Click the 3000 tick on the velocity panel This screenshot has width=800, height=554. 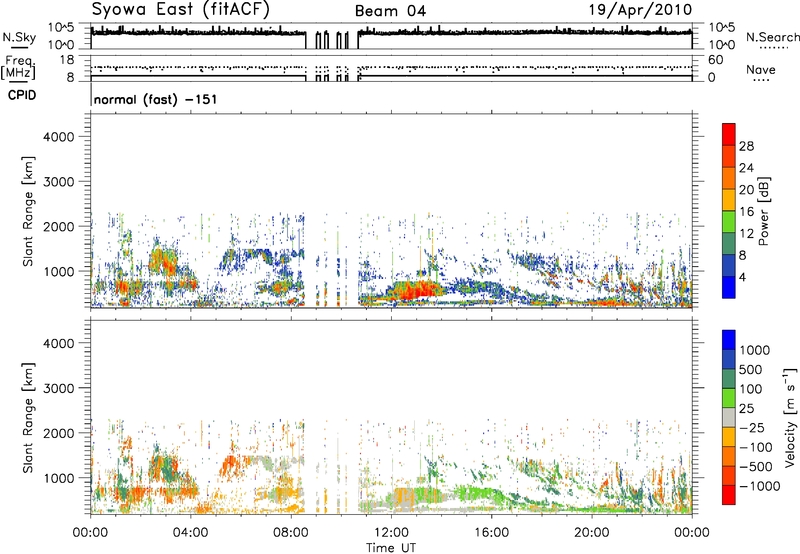pyautogui.click(x=59, y=388)
